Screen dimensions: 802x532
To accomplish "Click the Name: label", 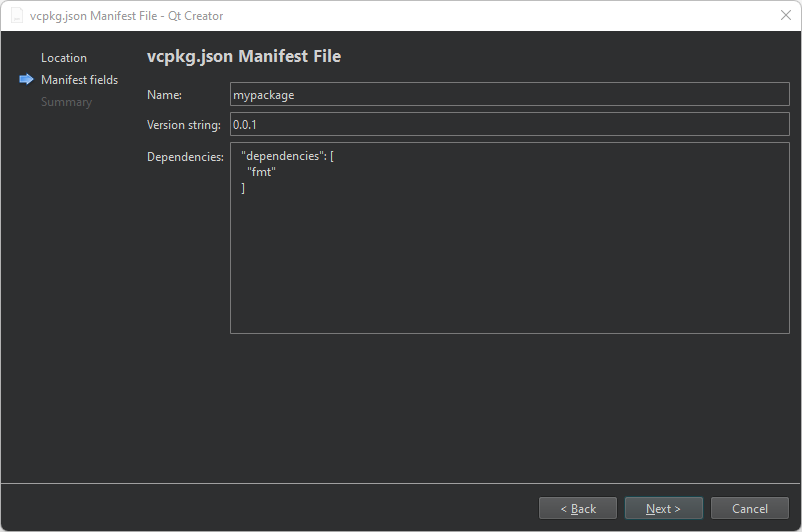I will 164,95.
